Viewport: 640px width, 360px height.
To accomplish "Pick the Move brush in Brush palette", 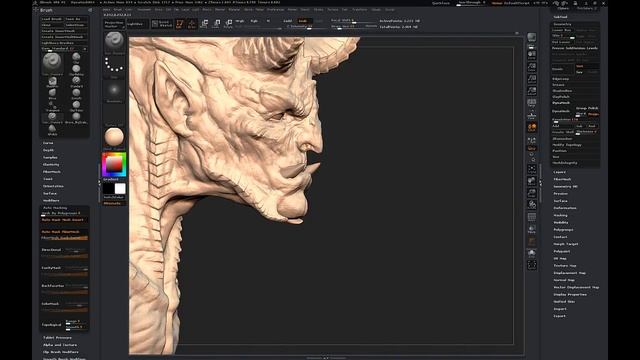I will coord(52,94).
